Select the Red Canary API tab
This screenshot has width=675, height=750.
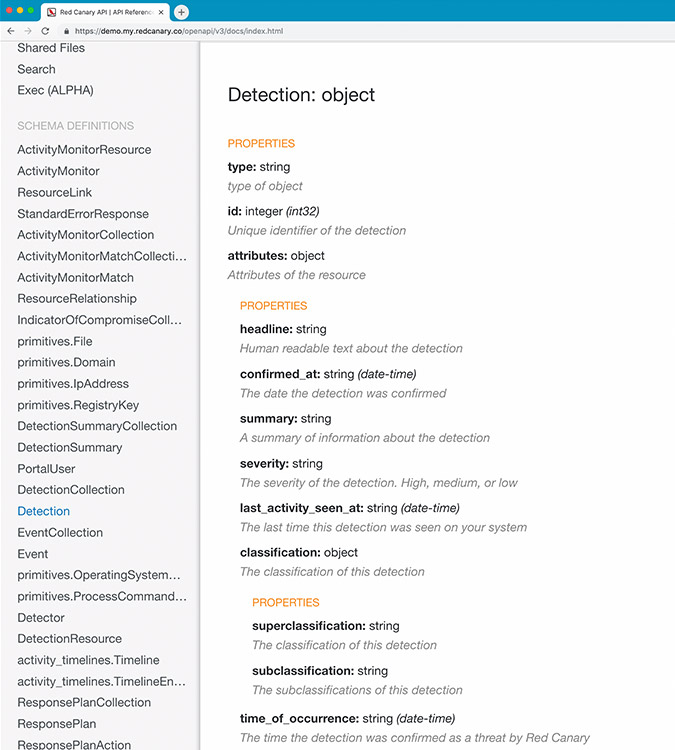[105, 12]
